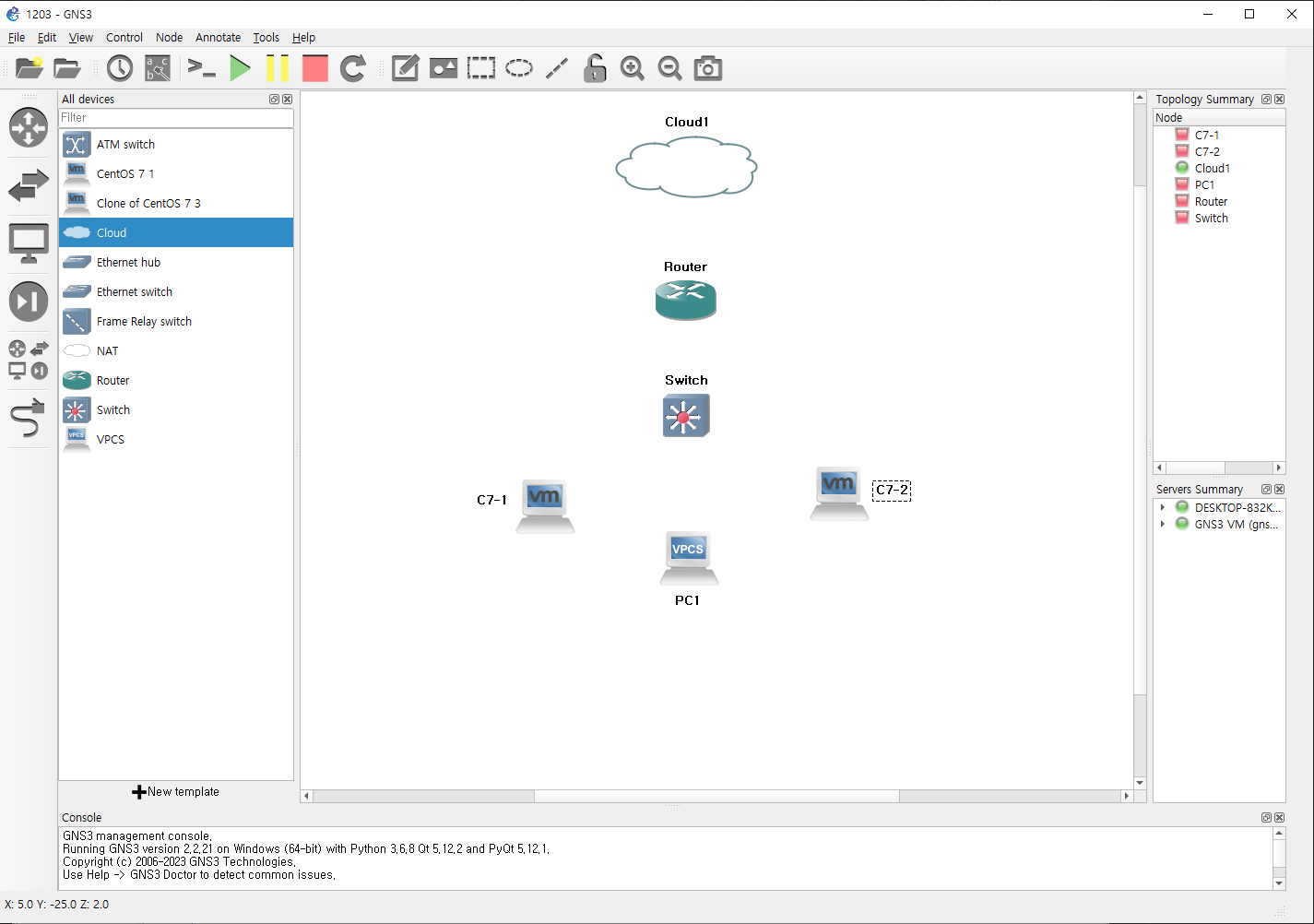Browse all devices sidebar icon
This screenshot has height=924, width=1314.
tap(29, 360)
